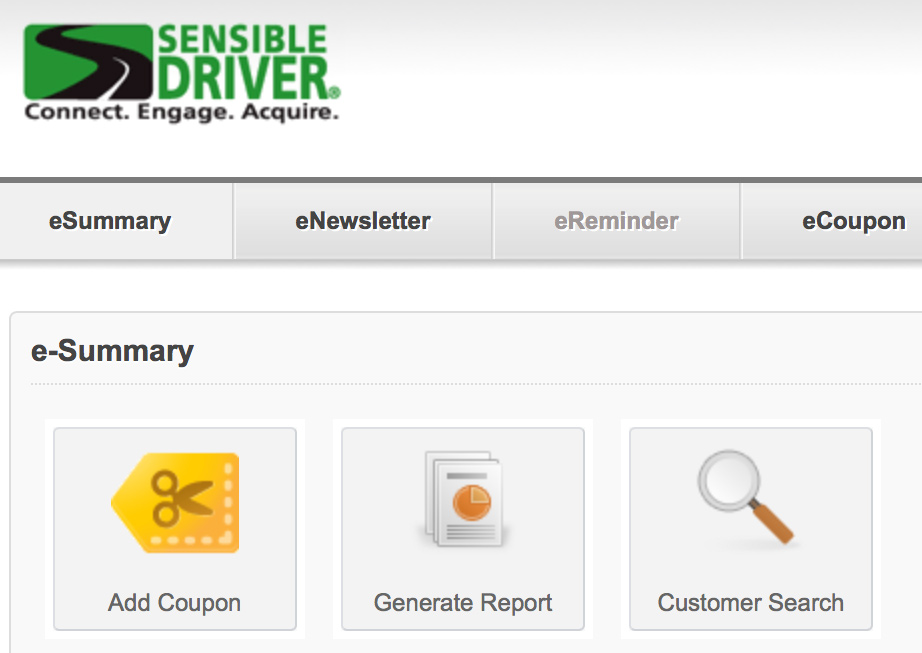The width and height of the screenshot is (922, 653).
Task: Click the Add Coupon label
Action: tap(175, 602)
